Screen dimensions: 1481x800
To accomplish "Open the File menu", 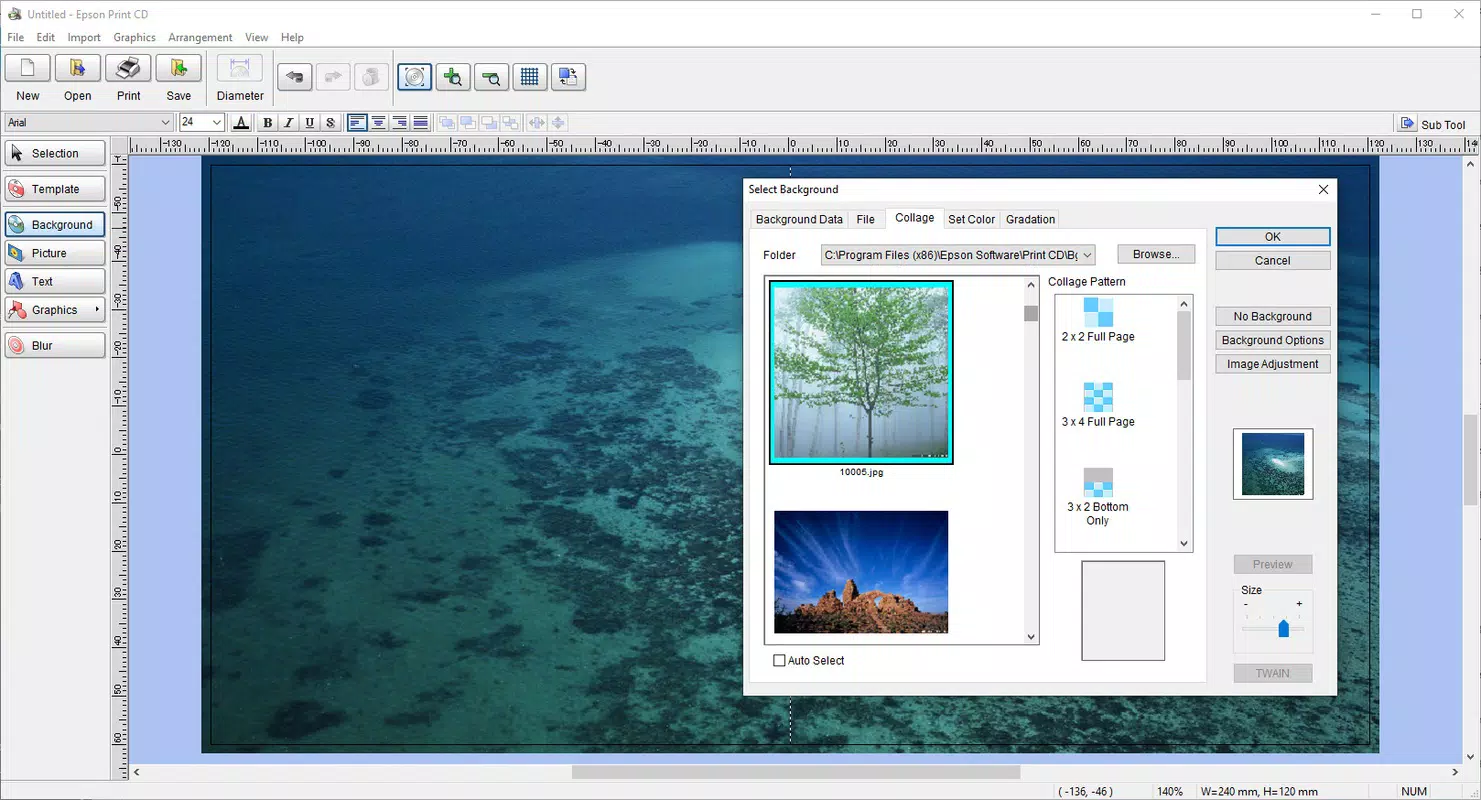I will pos(16,37).
